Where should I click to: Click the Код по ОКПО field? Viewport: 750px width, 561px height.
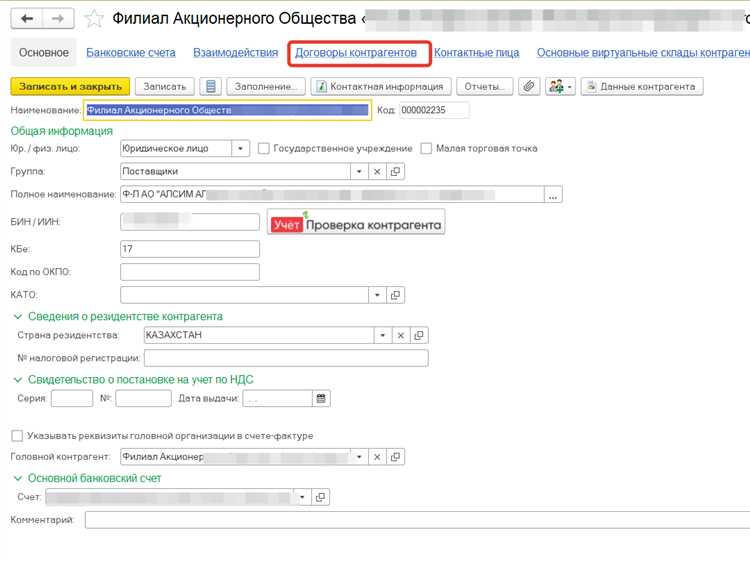pos(190,272)
